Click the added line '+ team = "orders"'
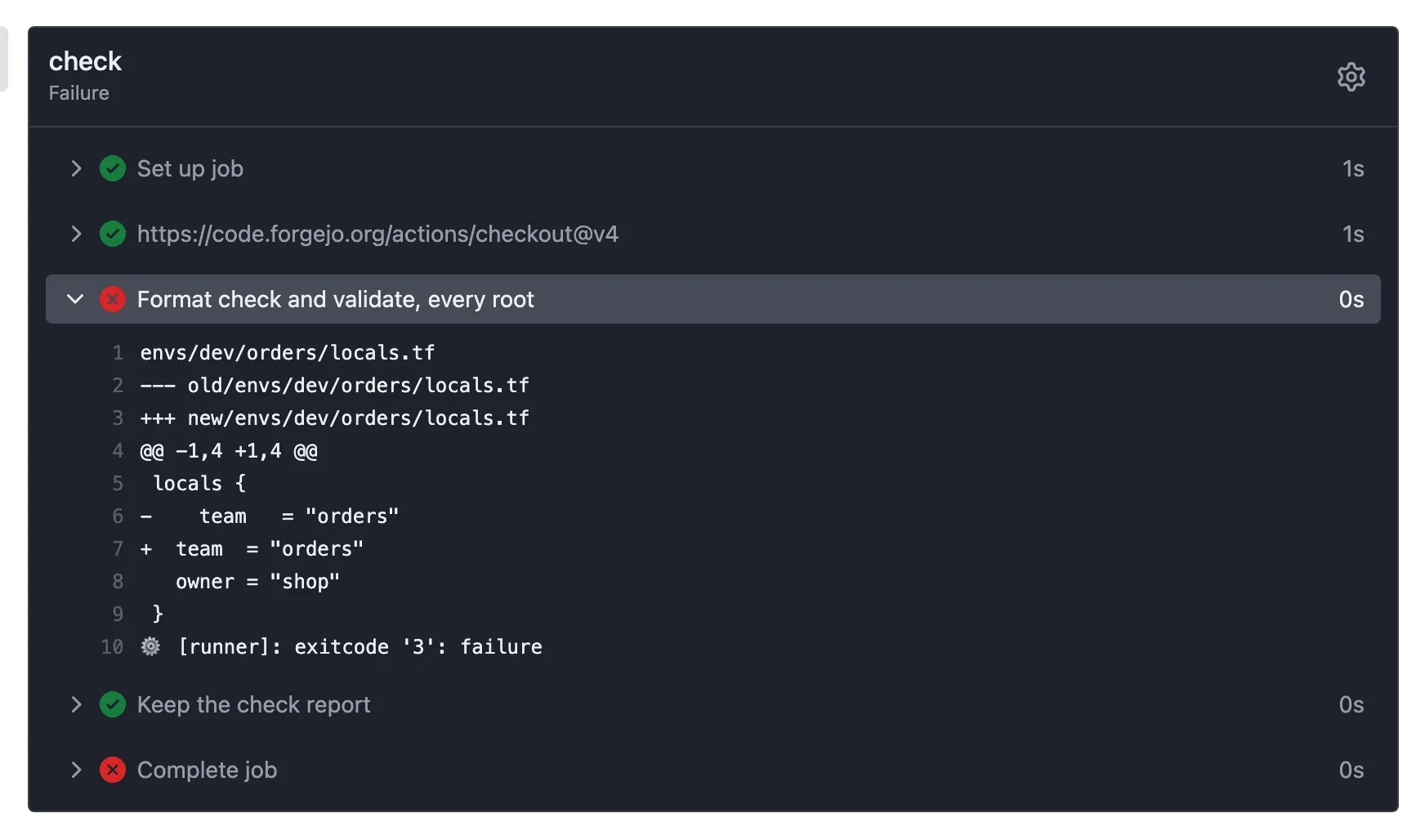Image resolution: width=1425 pixels, height=840 pixels. tap(252, 548)
